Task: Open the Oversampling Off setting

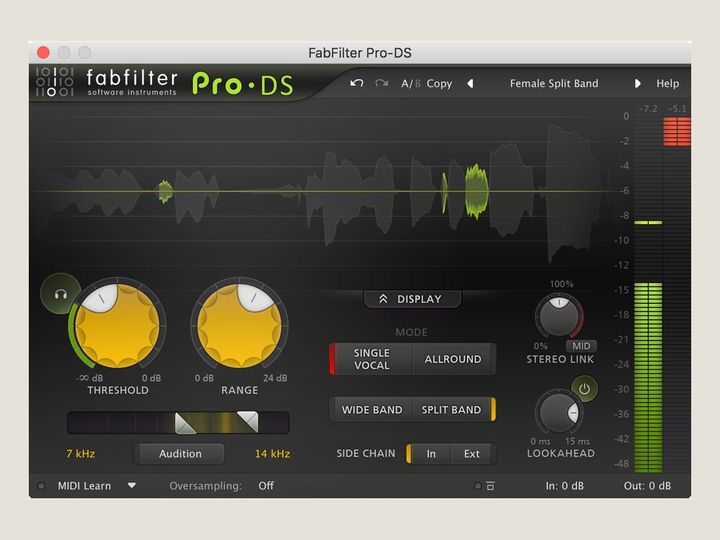Action: [x=266, y=486]
